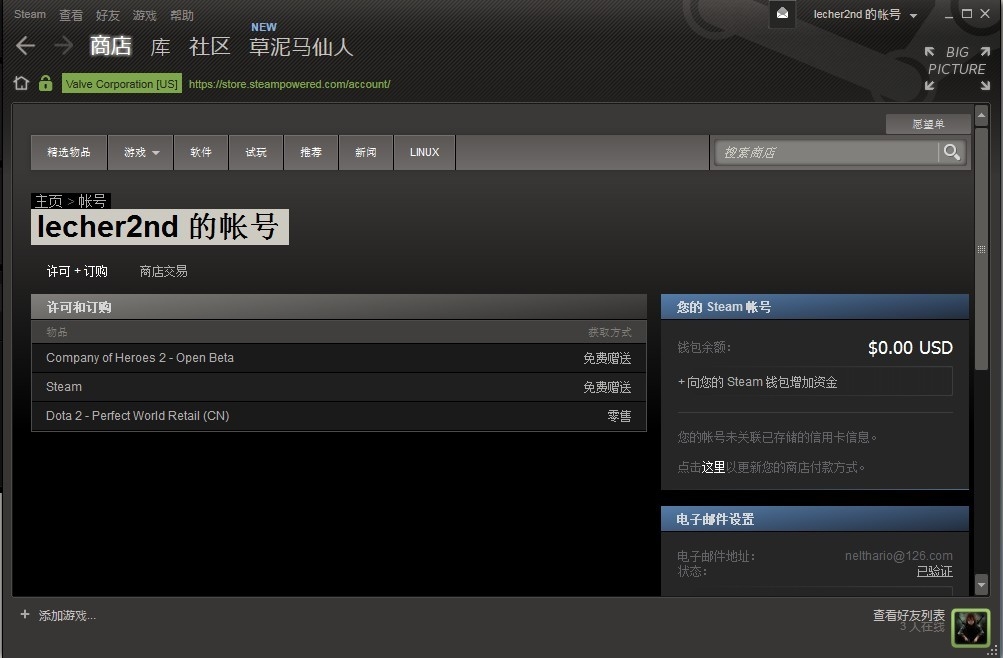Click the page scrollbar down arrow
Viewport: 1003px width, 658px height.
(981, 583)
